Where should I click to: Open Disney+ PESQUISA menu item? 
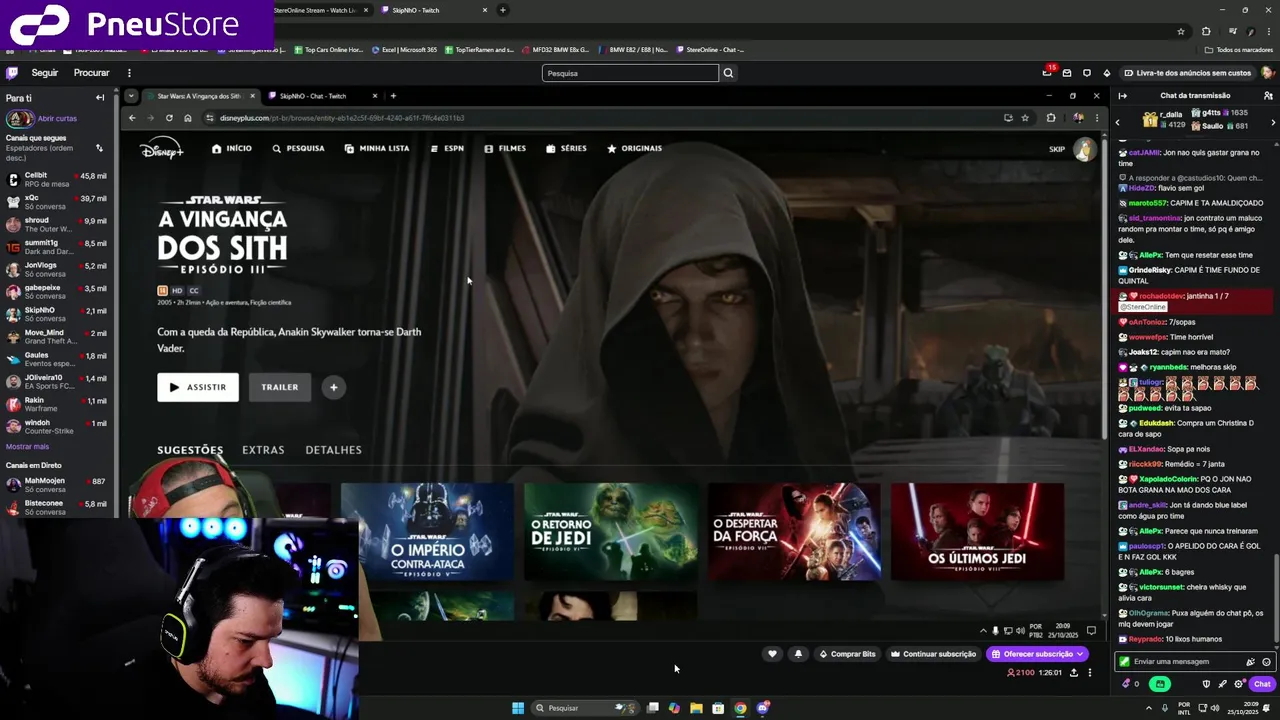(x=298, y=148)
